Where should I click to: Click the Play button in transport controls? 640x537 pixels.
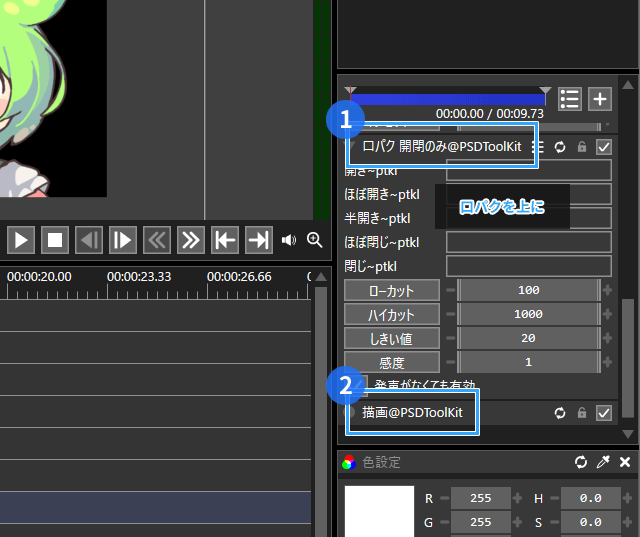tap(21, 240)
